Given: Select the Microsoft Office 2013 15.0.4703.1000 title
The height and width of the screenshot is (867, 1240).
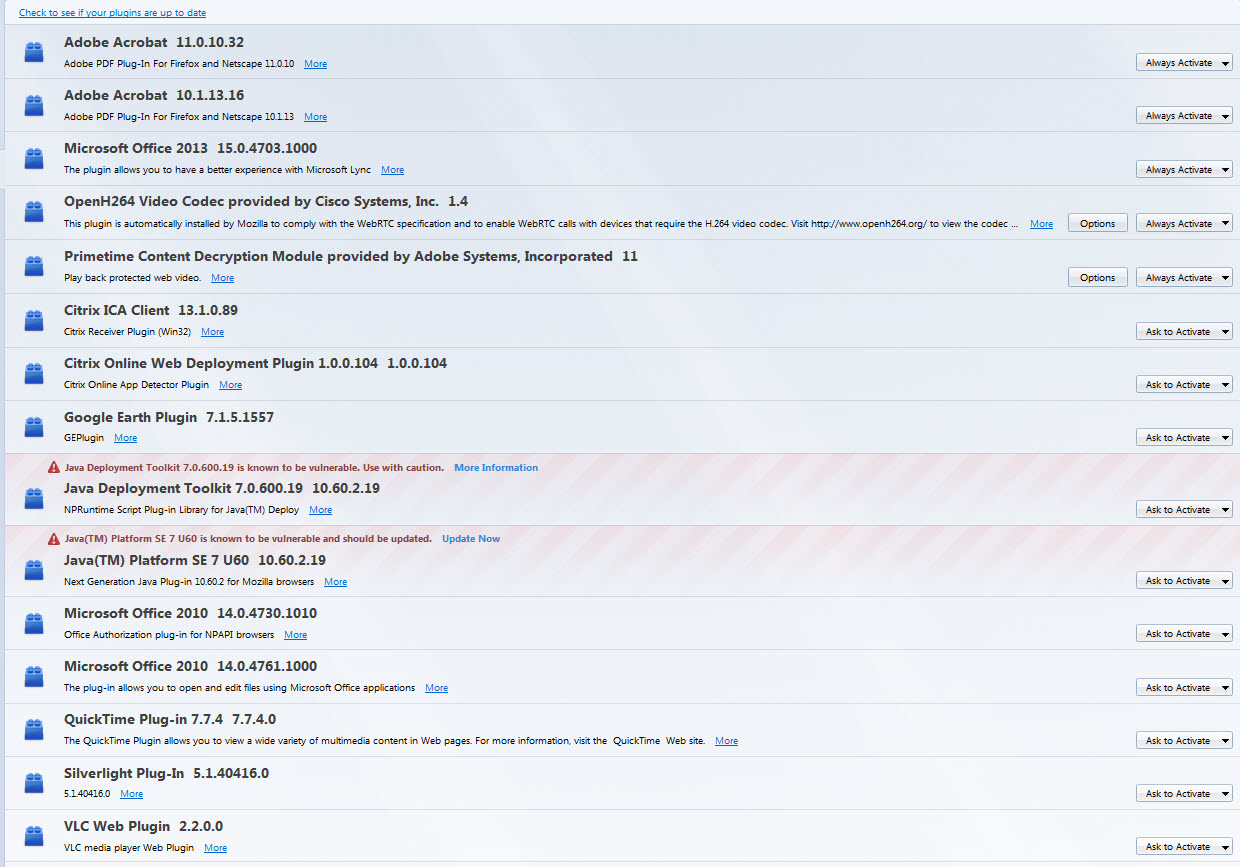Looking at the screenshot, I should point(190,148).
